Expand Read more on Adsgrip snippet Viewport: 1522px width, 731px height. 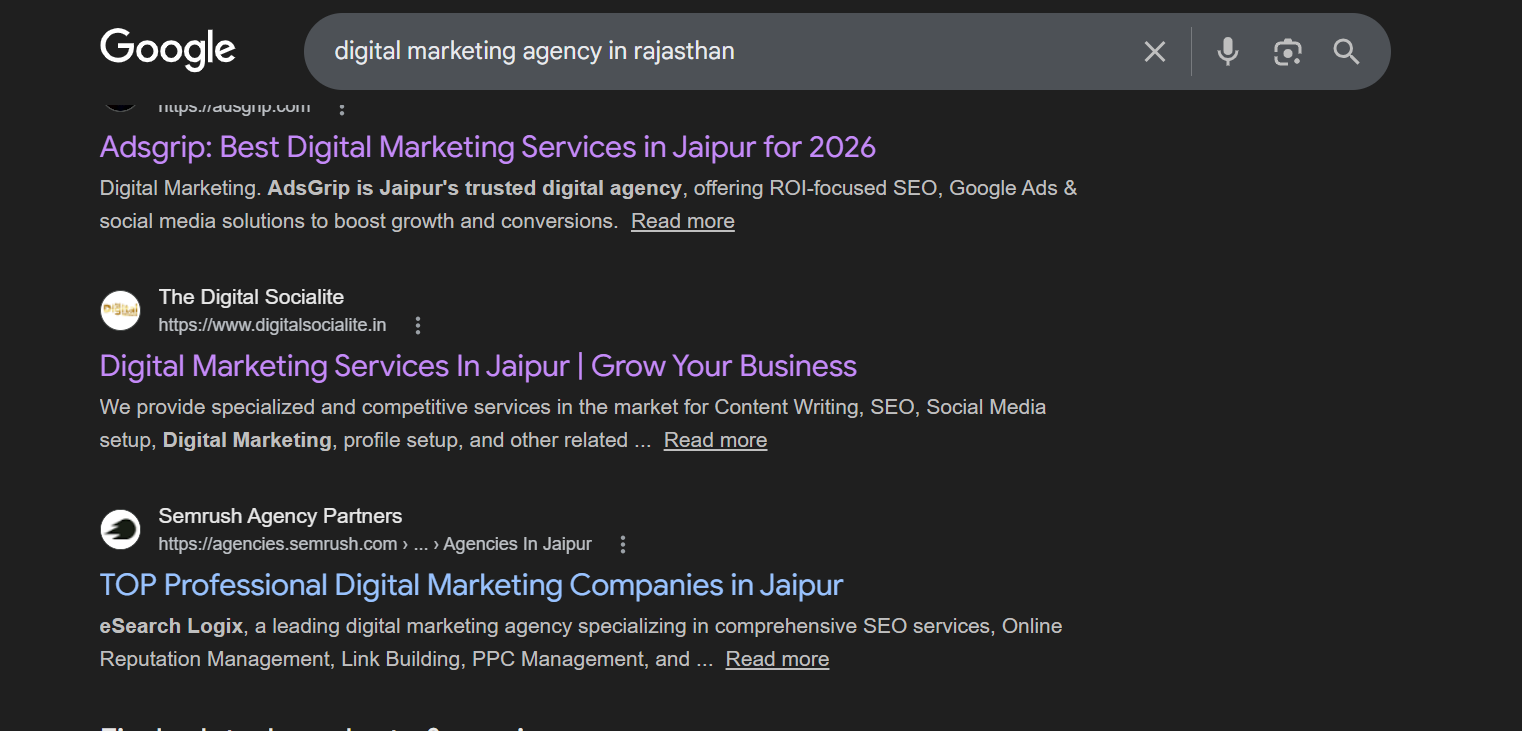(x=683, y=221)
